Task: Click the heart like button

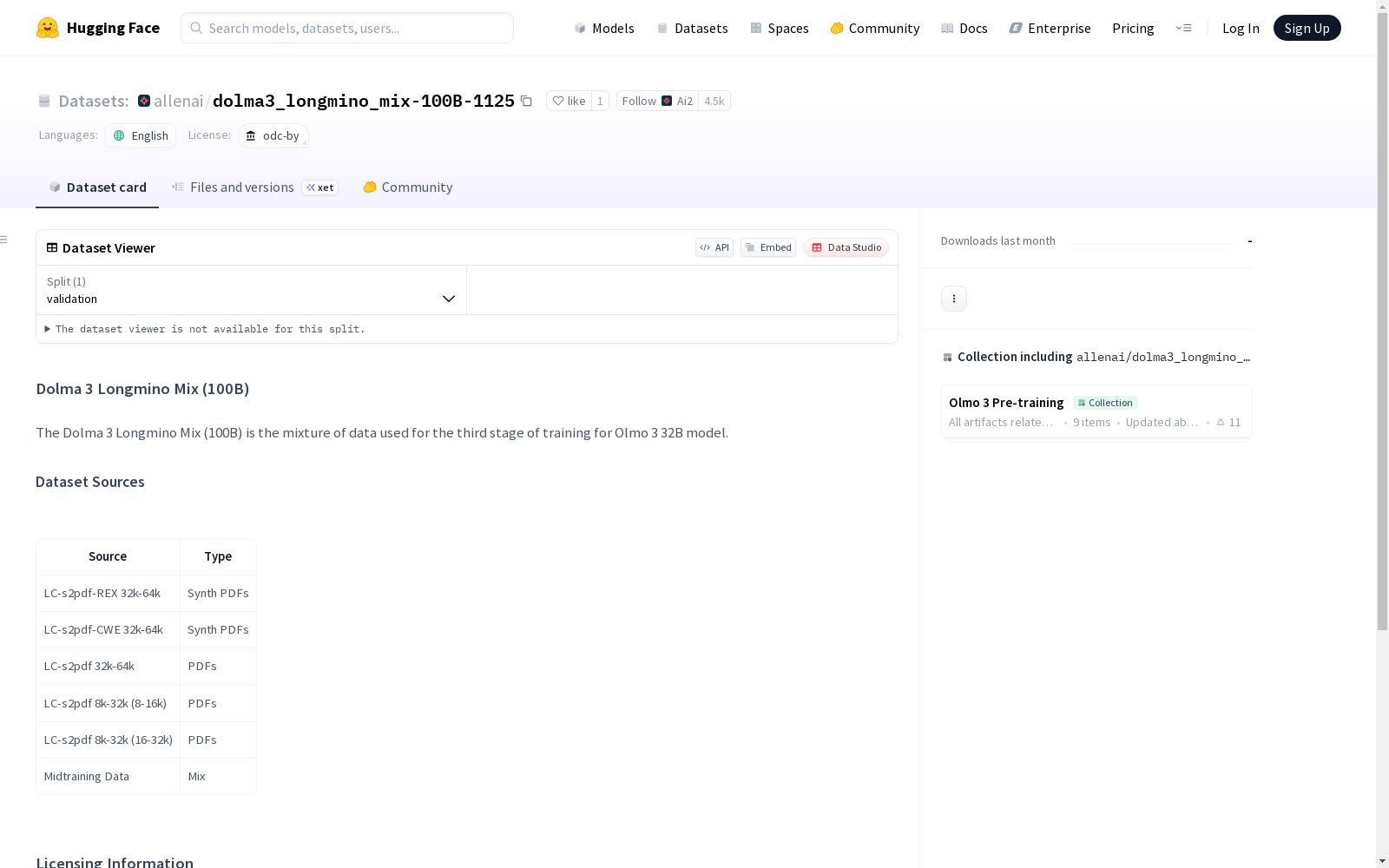Action: pyautogui.click(x=569, y=101)
